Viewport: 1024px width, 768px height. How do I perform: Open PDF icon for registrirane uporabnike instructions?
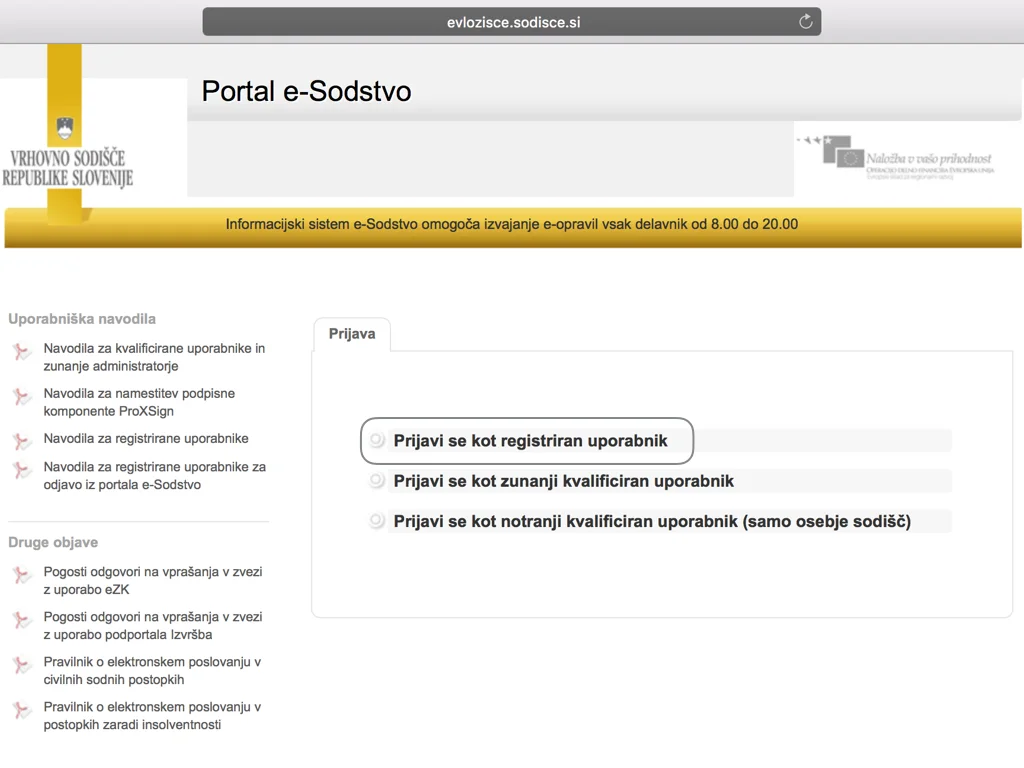pyautogui.click(x=22, y=441)
